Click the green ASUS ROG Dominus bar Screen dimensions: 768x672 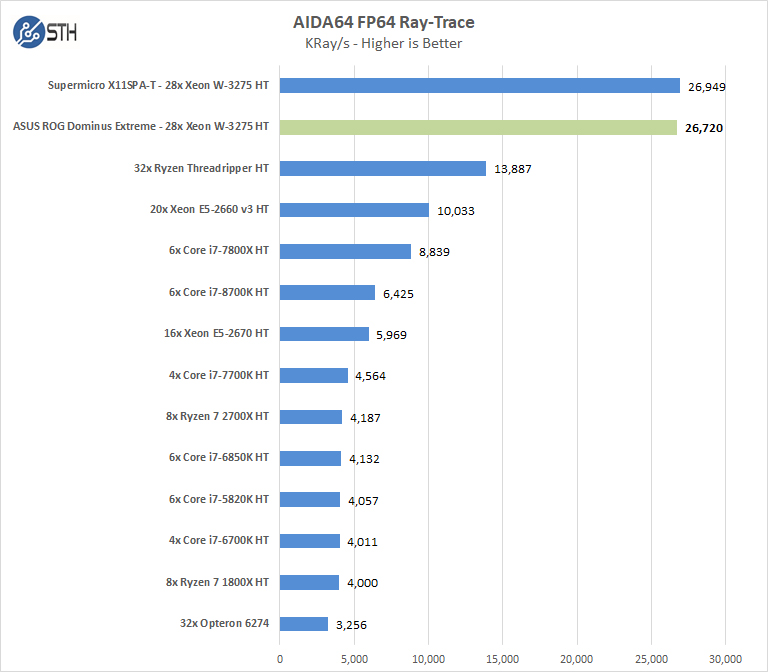pyautogui.click(x=479, y=127)
